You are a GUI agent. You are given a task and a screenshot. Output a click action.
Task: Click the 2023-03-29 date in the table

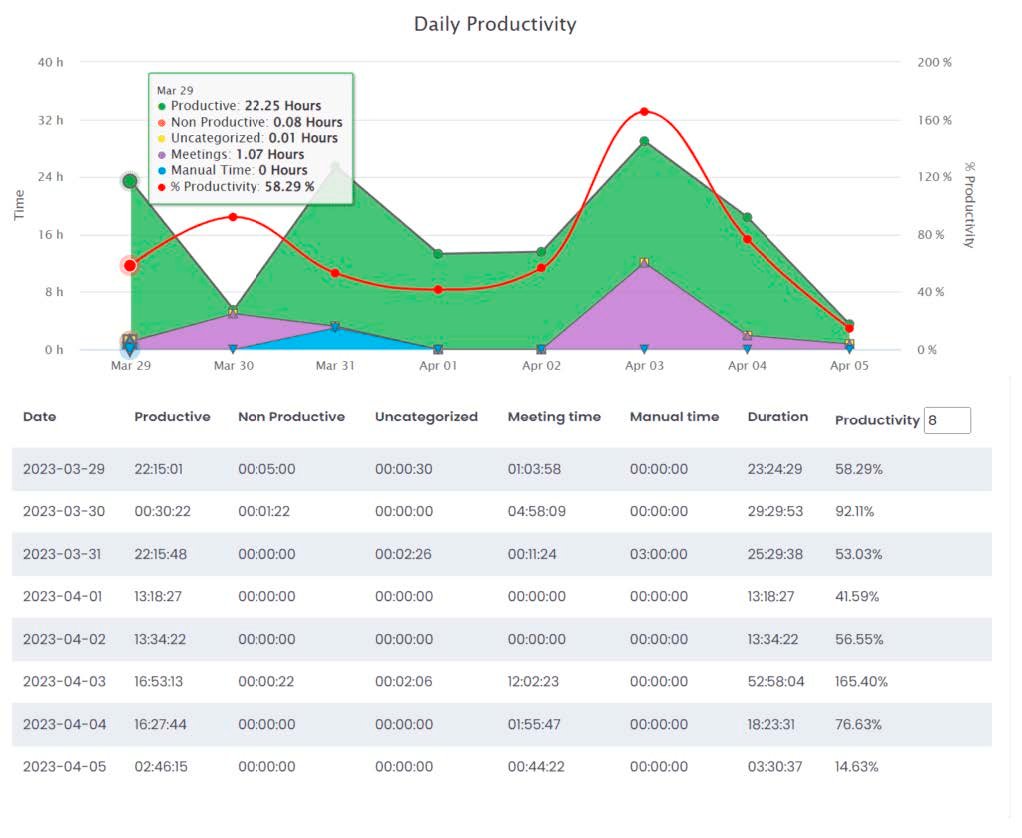point(63,469)
